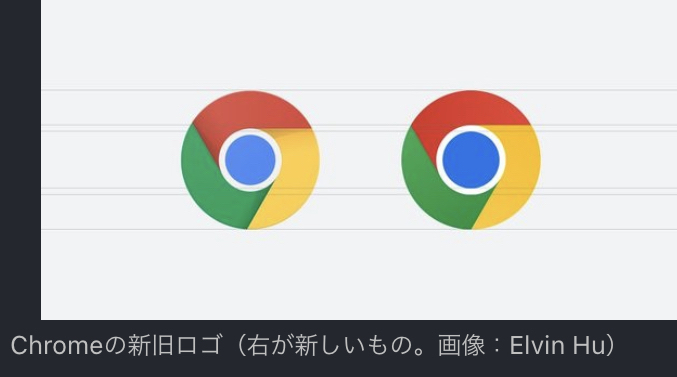Select the blue center of the new logo
Viewport: 677px width, 377px height.
[x=471, y=160]
